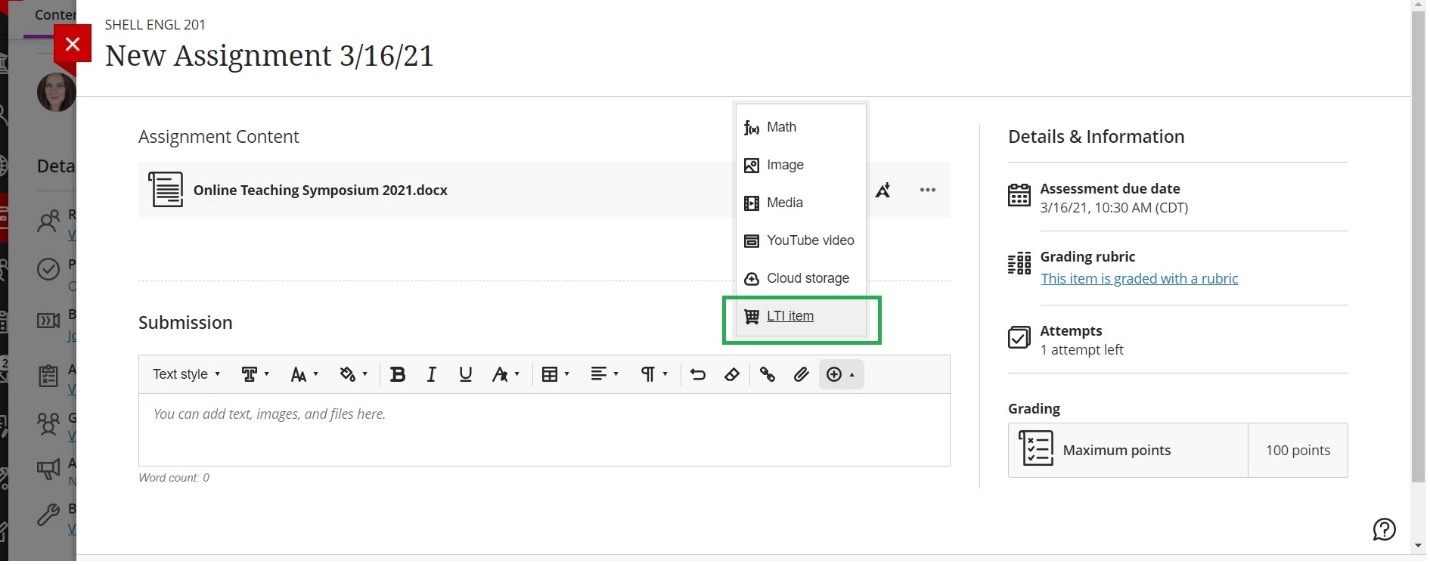This screenshot has height=565, width=1430.
Task: Click the paperclip attach file icon
Action: 801,375
